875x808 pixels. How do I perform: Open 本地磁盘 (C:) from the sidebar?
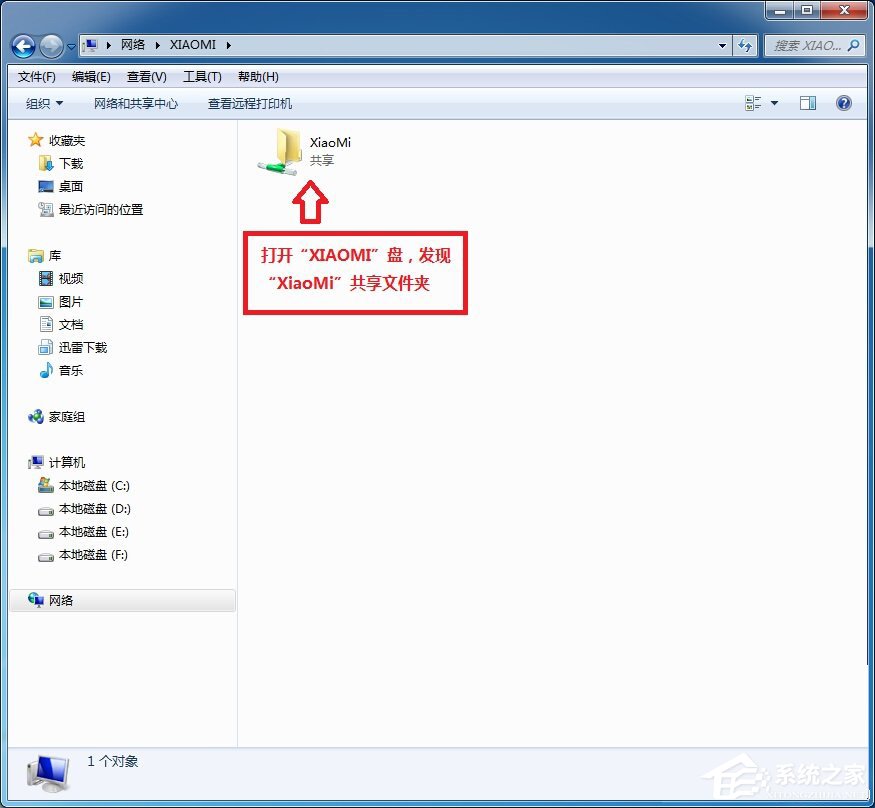(92, 486)
